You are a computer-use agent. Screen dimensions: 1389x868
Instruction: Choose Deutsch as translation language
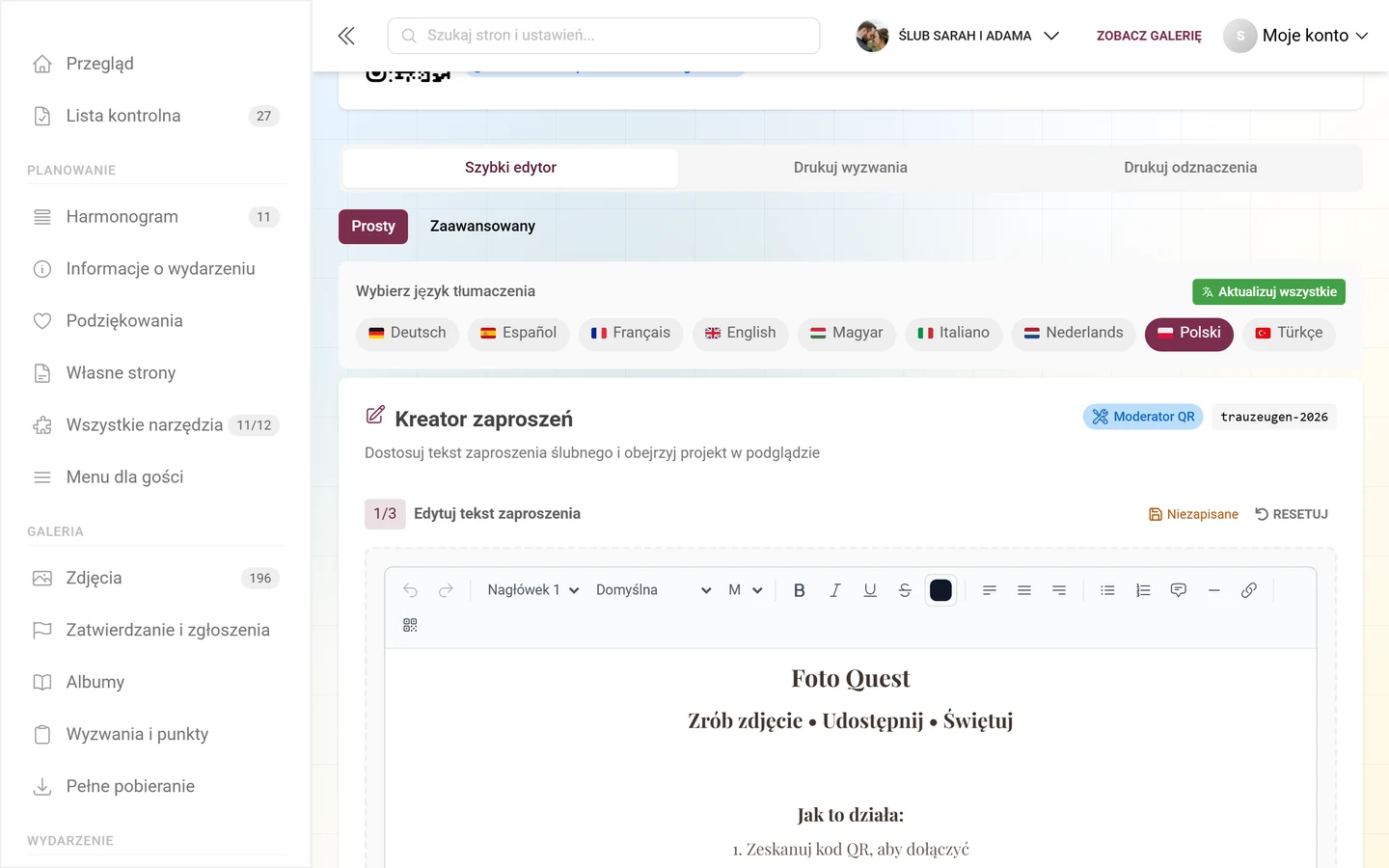407,334
